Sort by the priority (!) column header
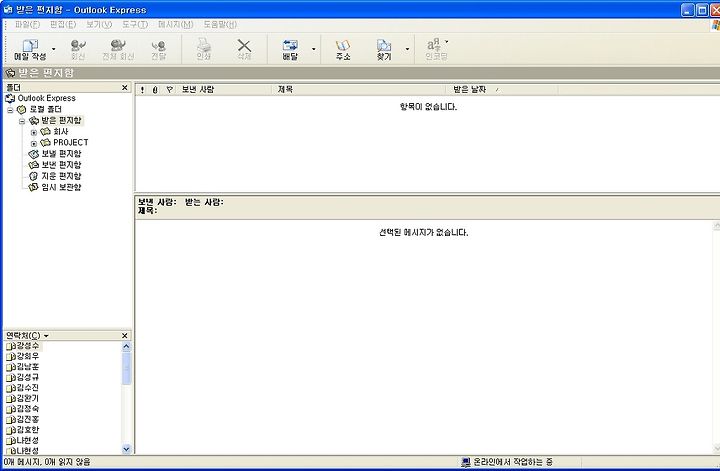The width and height of the screenshot is (720, 471). point(143,90)
